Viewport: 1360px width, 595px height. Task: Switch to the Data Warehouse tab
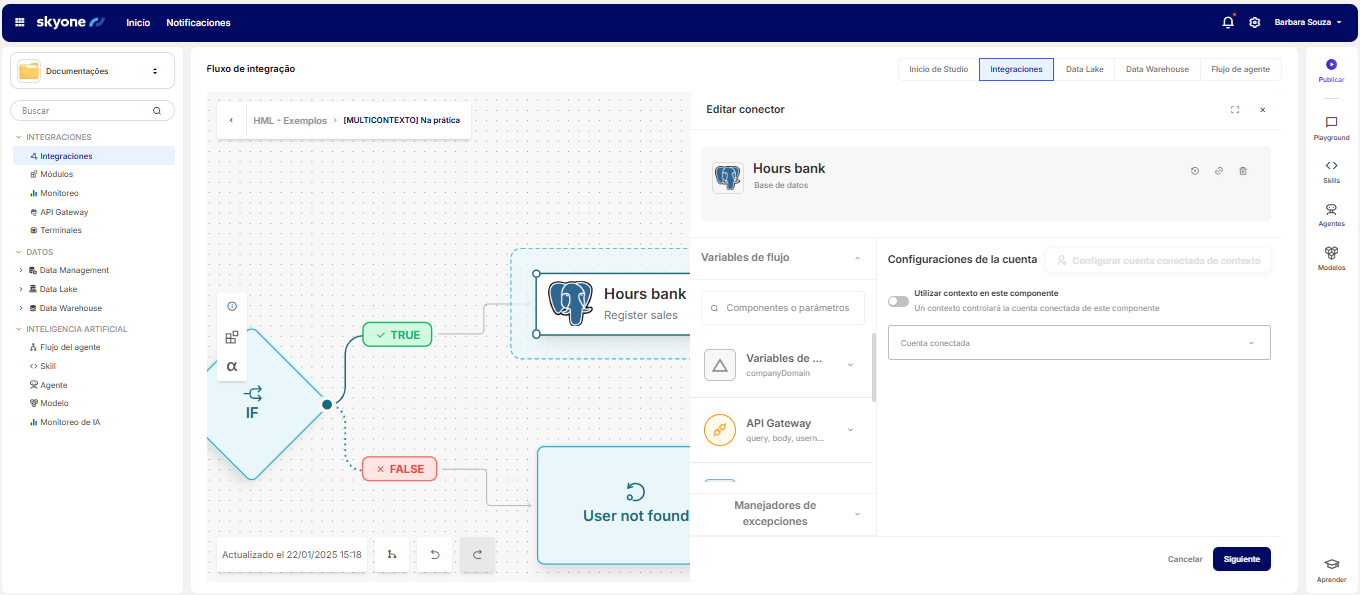tap(1157, 69)
